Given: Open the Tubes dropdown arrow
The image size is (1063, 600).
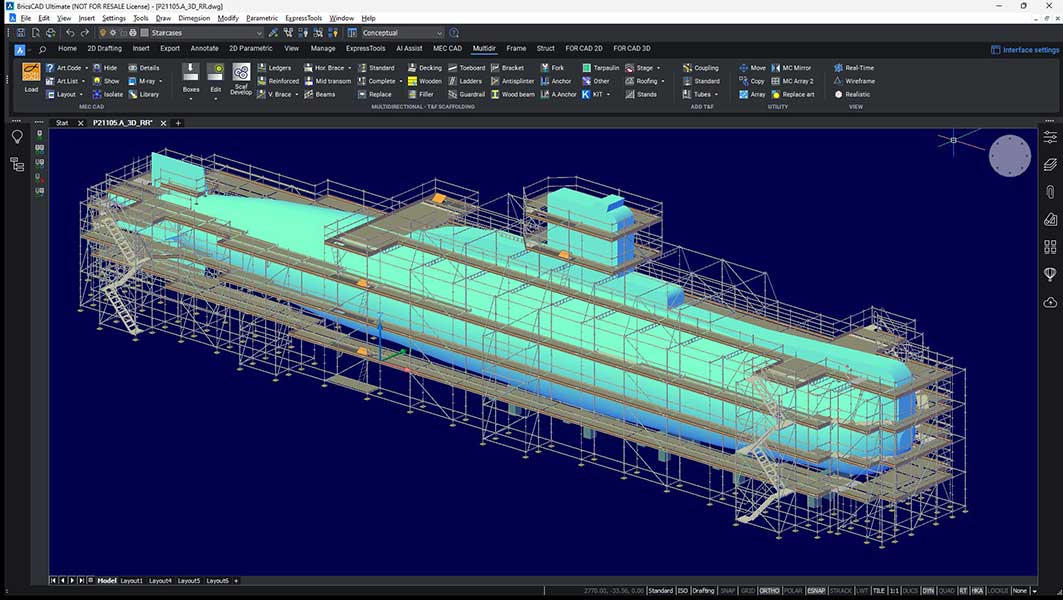Looking at the screenshot, I should (x=715, y=94).
